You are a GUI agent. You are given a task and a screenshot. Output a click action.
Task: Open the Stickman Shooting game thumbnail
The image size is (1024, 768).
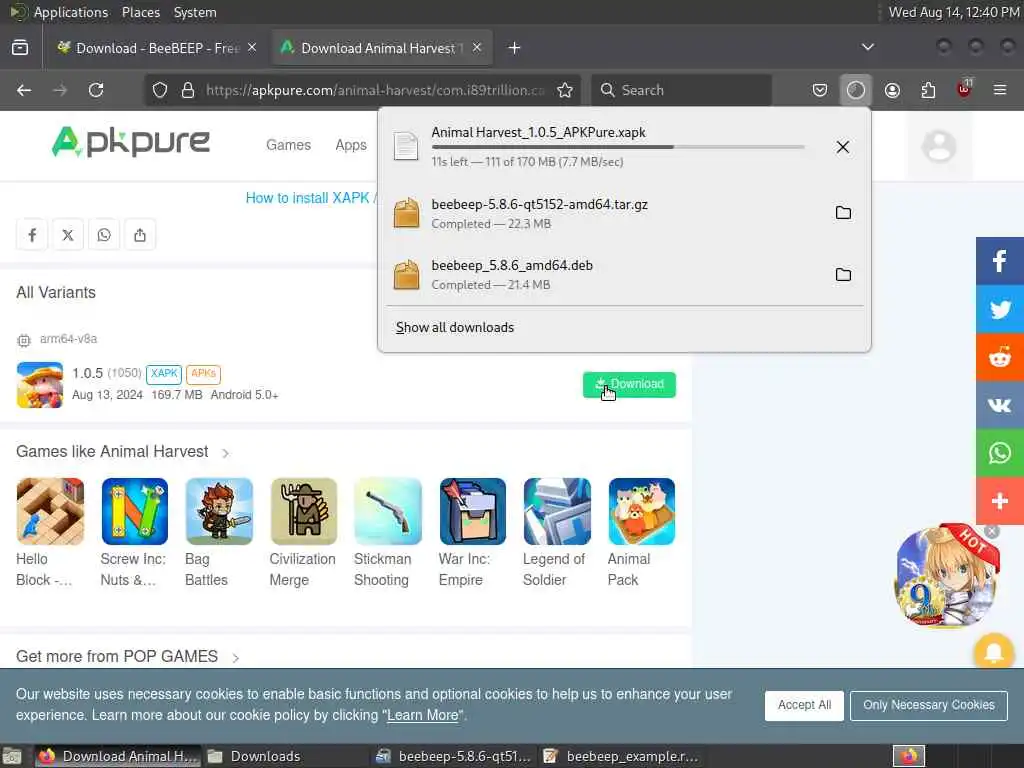(x=388, y=511)
